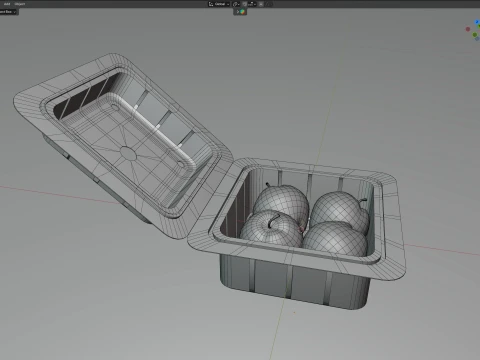Click the blue Z axis gizmo handle
The width and height of the screenshot is (480, 360).
click(x=477, y=22)
